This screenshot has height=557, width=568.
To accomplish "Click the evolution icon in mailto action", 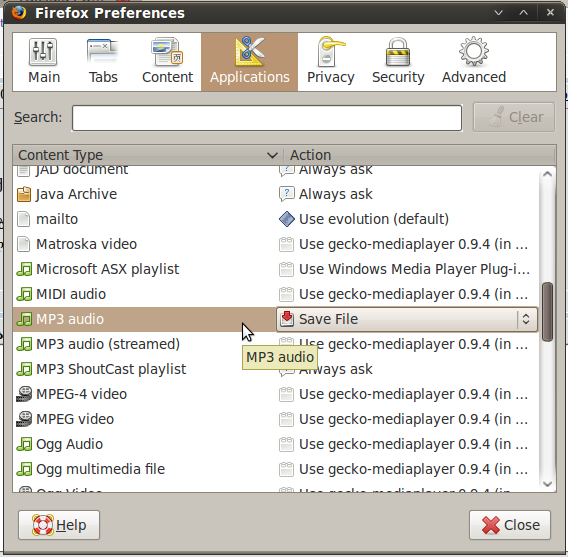I will pyautogui.click(x=287, y=219).
